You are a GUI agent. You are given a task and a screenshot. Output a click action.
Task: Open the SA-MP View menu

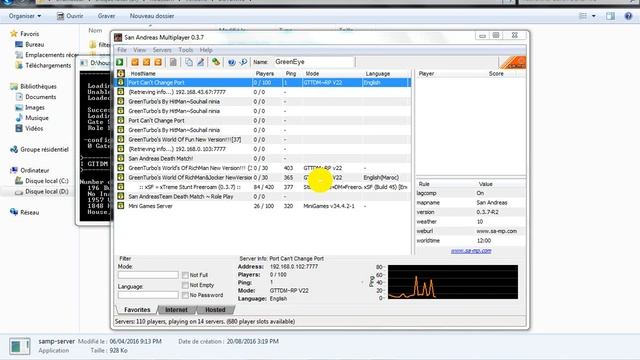click(140, 50)
